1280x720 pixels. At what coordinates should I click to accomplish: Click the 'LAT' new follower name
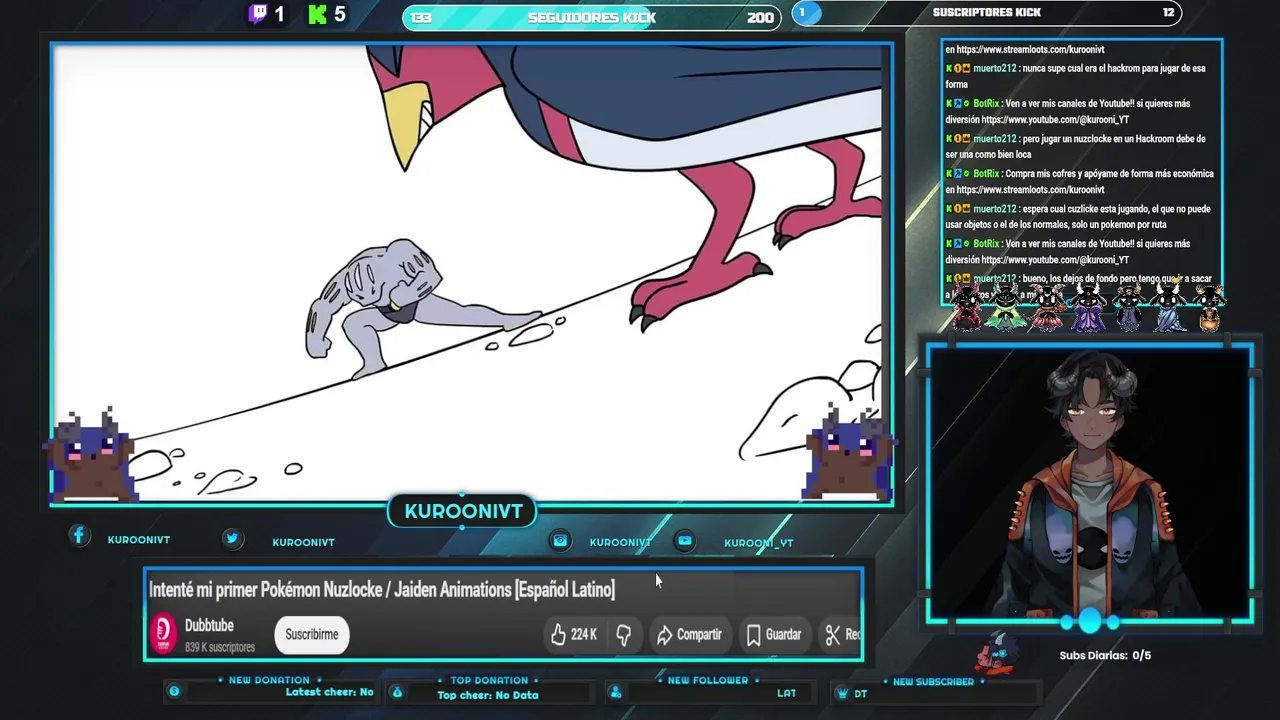point(787,693)
